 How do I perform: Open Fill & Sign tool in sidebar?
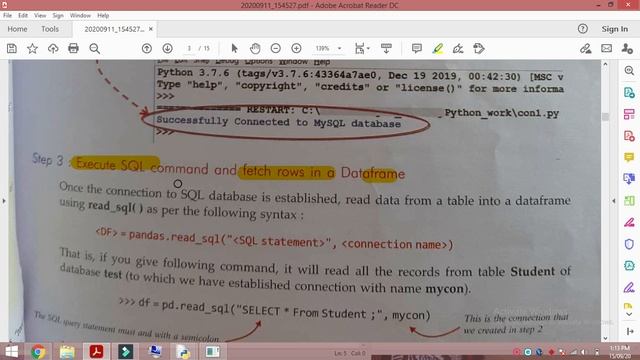click(x=629, y=287)
